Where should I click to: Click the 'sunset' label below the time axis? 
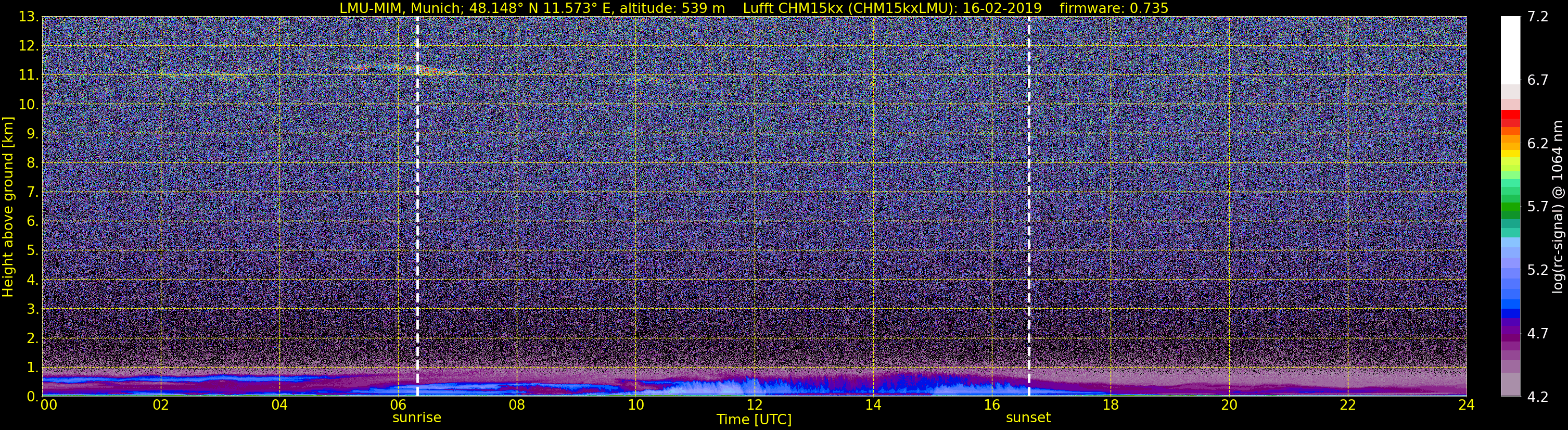(x=1028, y=418)
